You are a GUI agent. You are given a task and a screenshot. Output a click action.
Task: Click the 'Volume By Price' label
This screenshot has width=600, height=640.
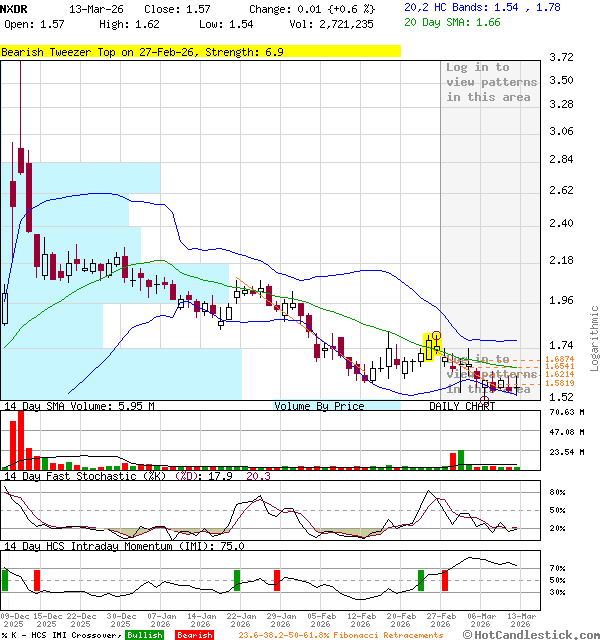tap(319, 406)
